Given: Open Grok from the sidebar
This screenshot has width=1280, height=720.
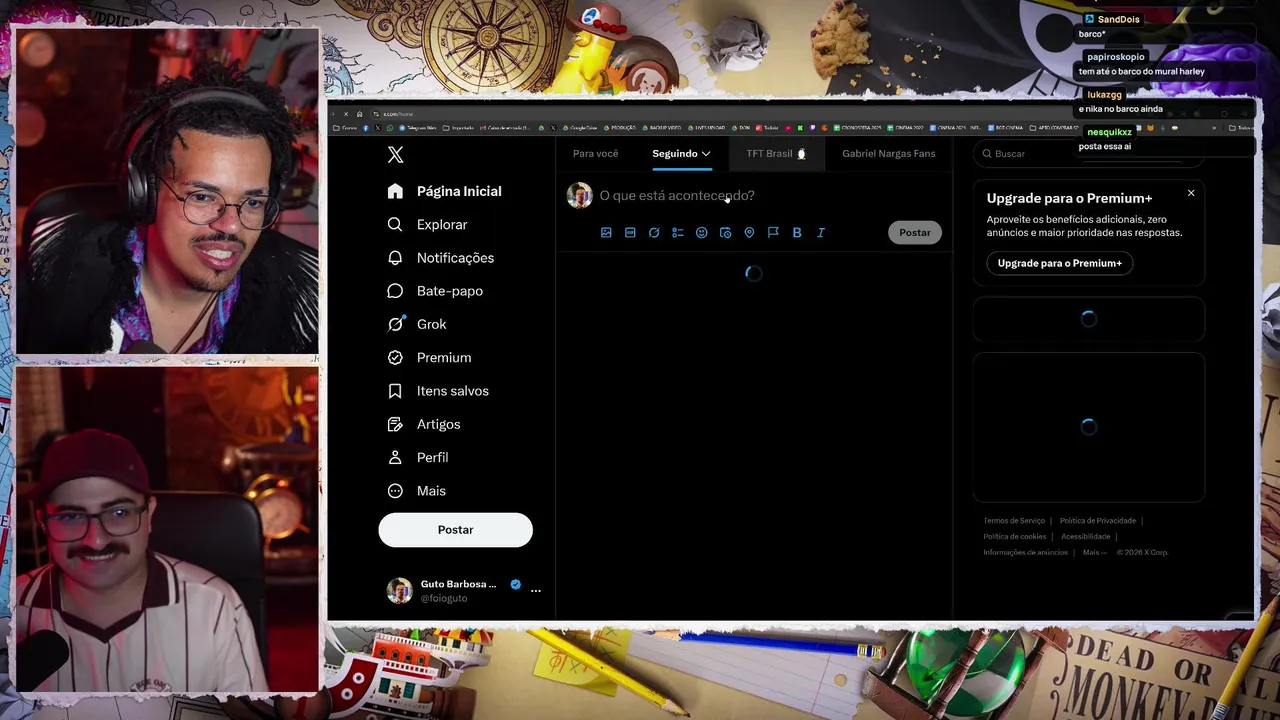Looking at the screenshot, I should tap(417, 324).
